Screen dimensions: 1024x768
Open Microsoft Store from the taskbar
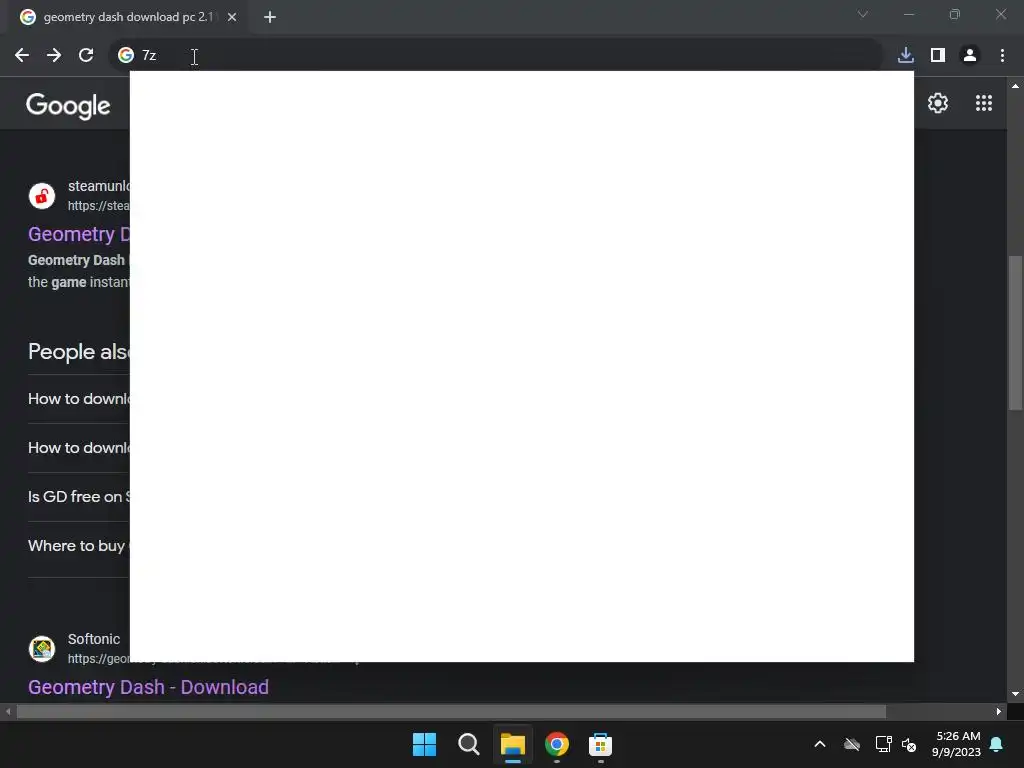pyautogui.click(x=600, y=744)
